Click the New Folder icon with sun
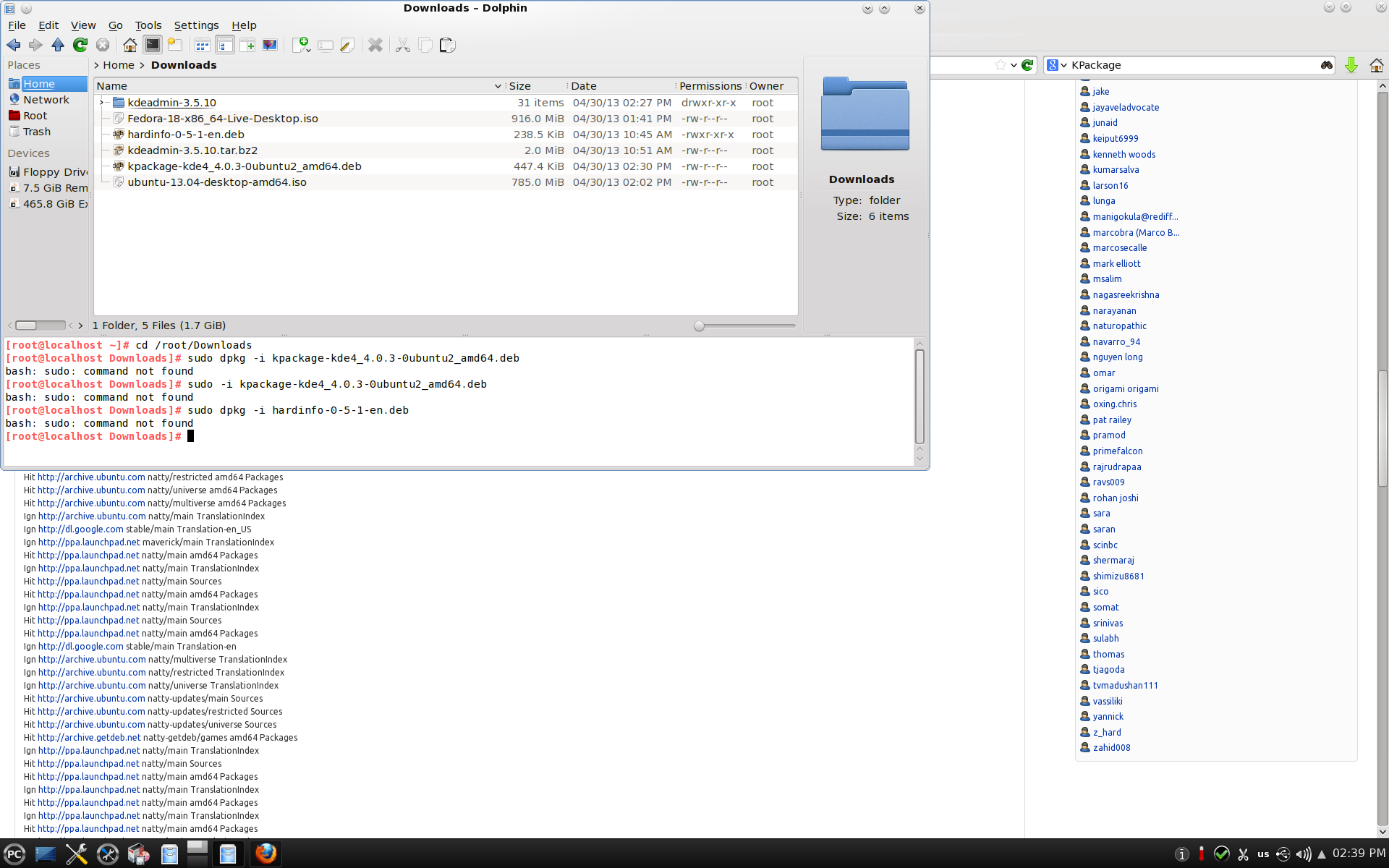The width and height of the screenshot is (1389, 868). pyautogui.click(x=174, y=45)
